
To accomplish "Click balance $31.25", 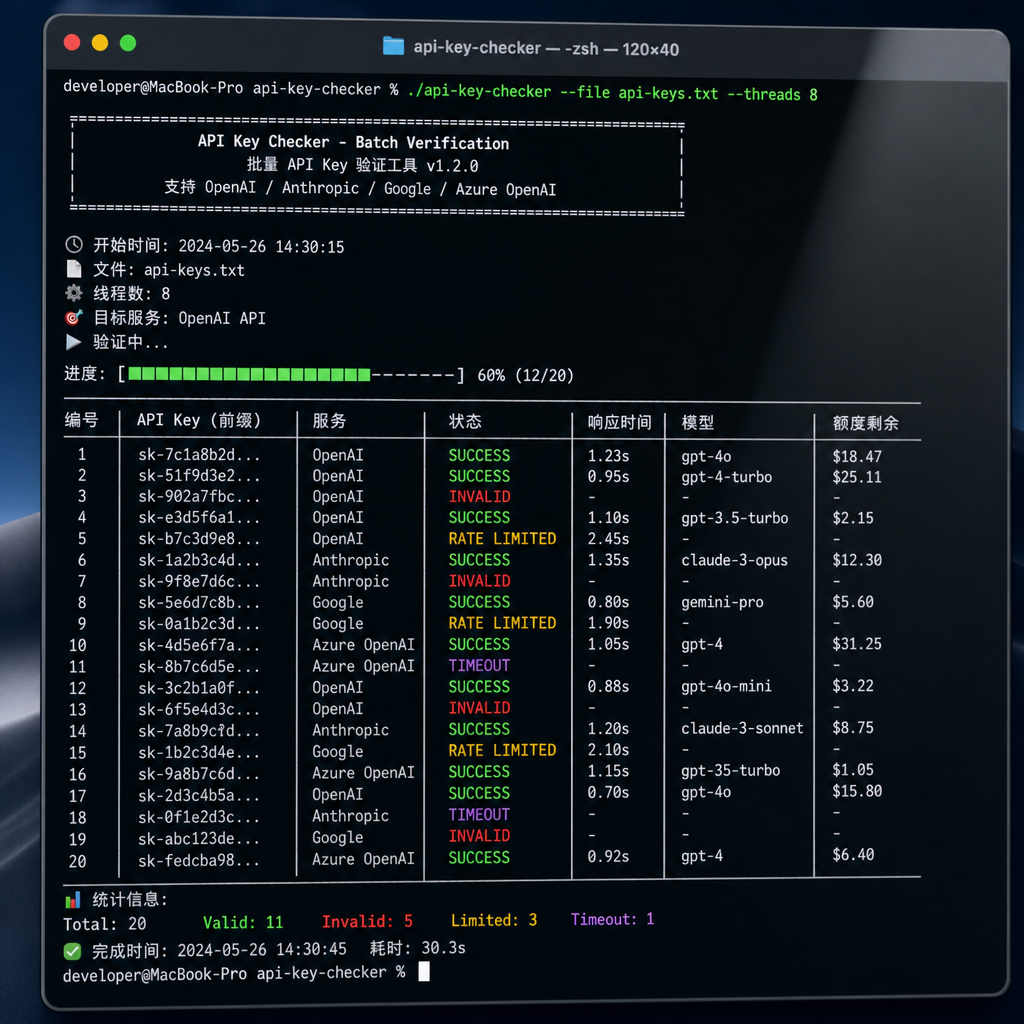I will coord(857,644).
